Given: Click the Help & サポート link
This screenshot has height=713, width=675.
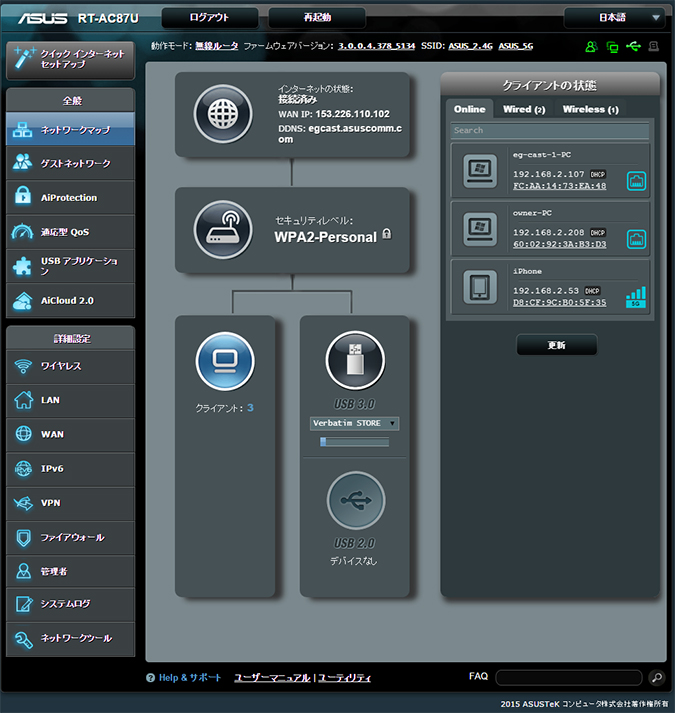Looking at the screenshot, I should [190, 678].
